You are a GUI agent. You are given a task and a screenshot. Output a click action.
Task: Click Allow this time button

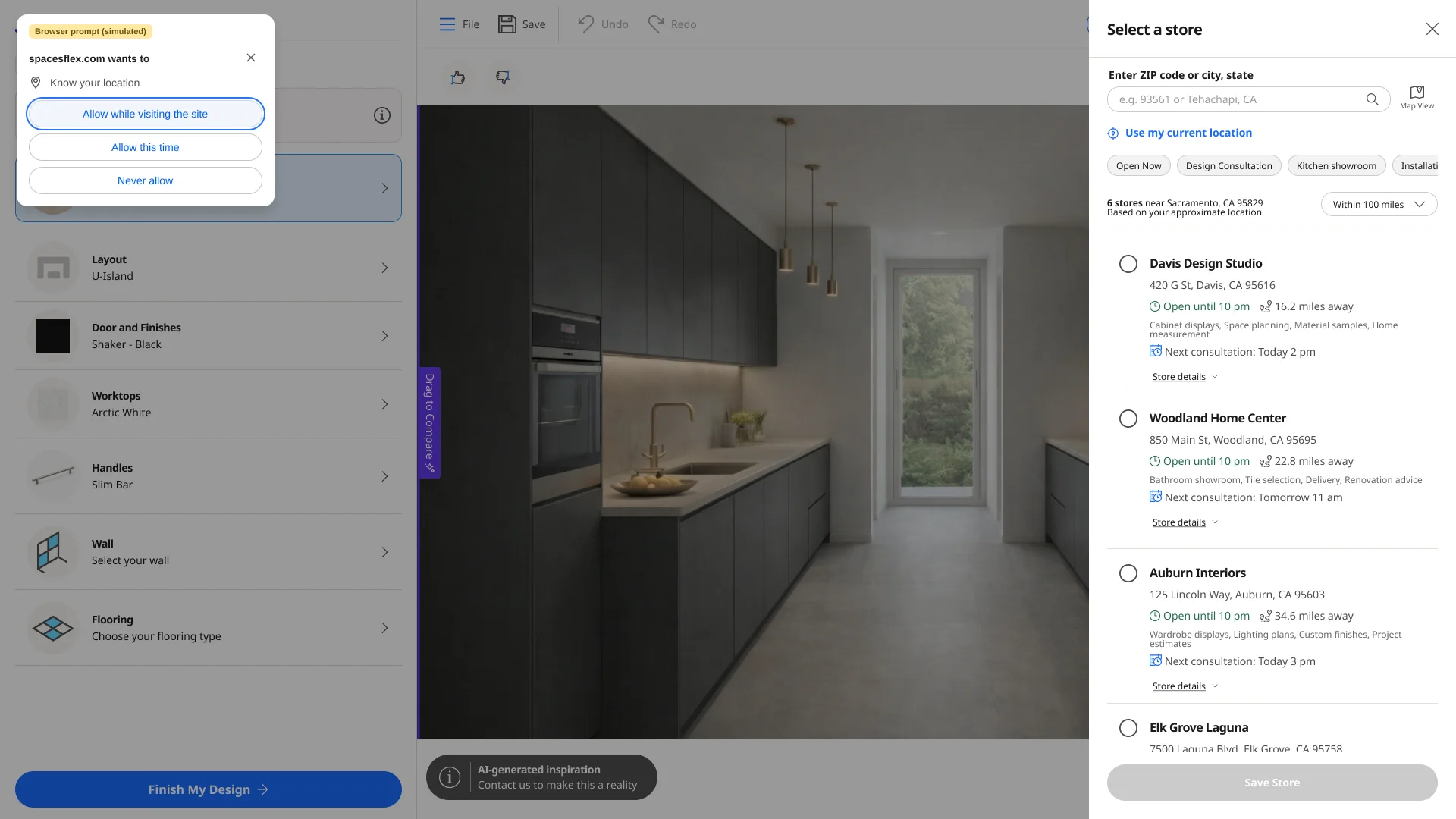click(146, 147)
